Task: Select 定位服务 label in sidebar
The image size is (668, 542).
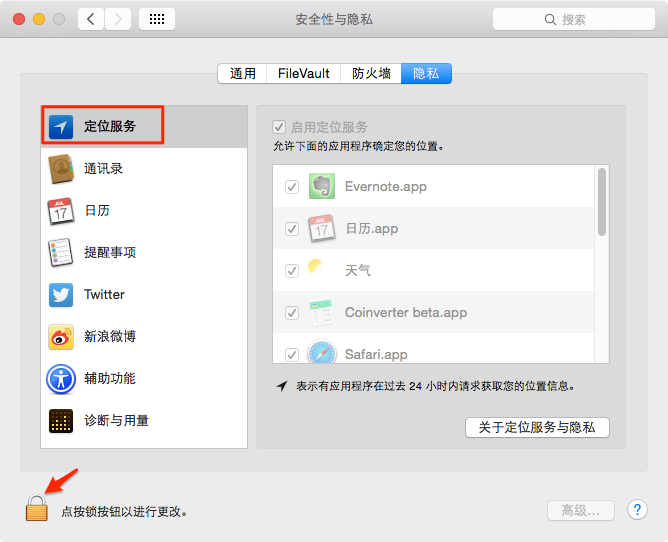Action: coord(110,126)
